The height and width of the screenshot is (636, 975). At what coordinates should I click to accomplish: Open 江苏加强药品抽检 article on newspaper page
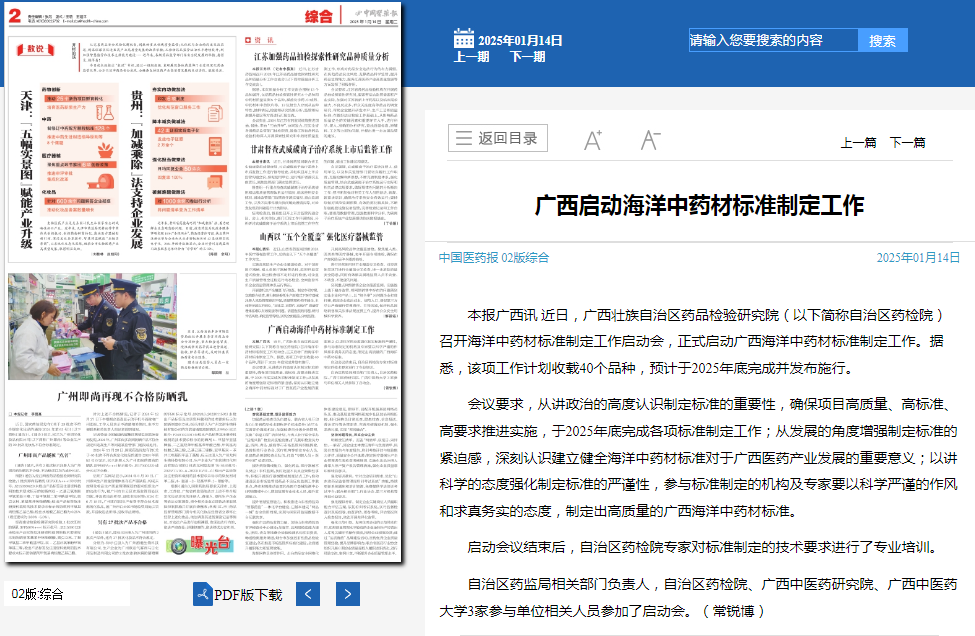(x=320, y=57)
